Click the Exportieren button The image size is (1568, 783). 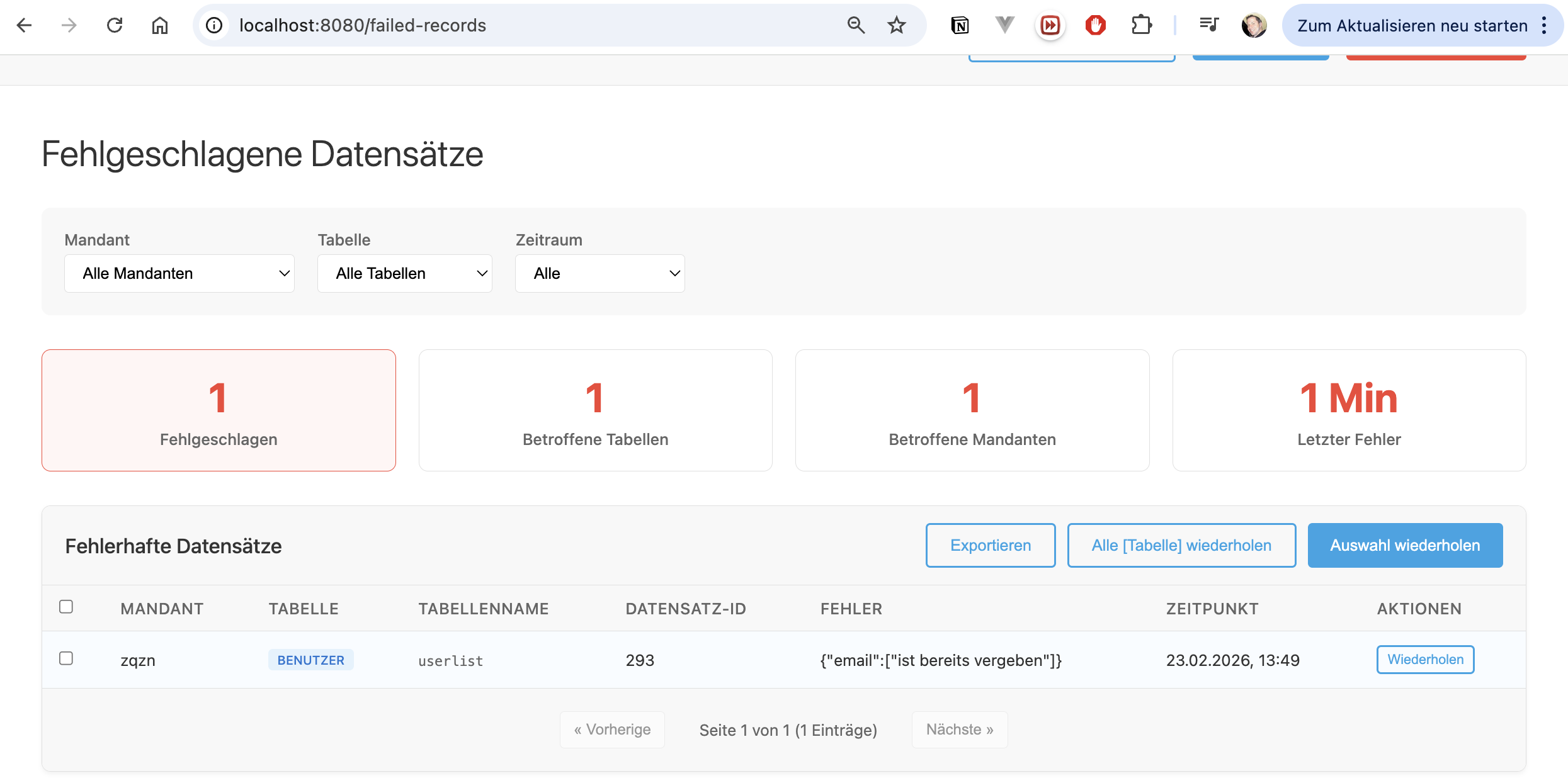click(x=990, y=545)
